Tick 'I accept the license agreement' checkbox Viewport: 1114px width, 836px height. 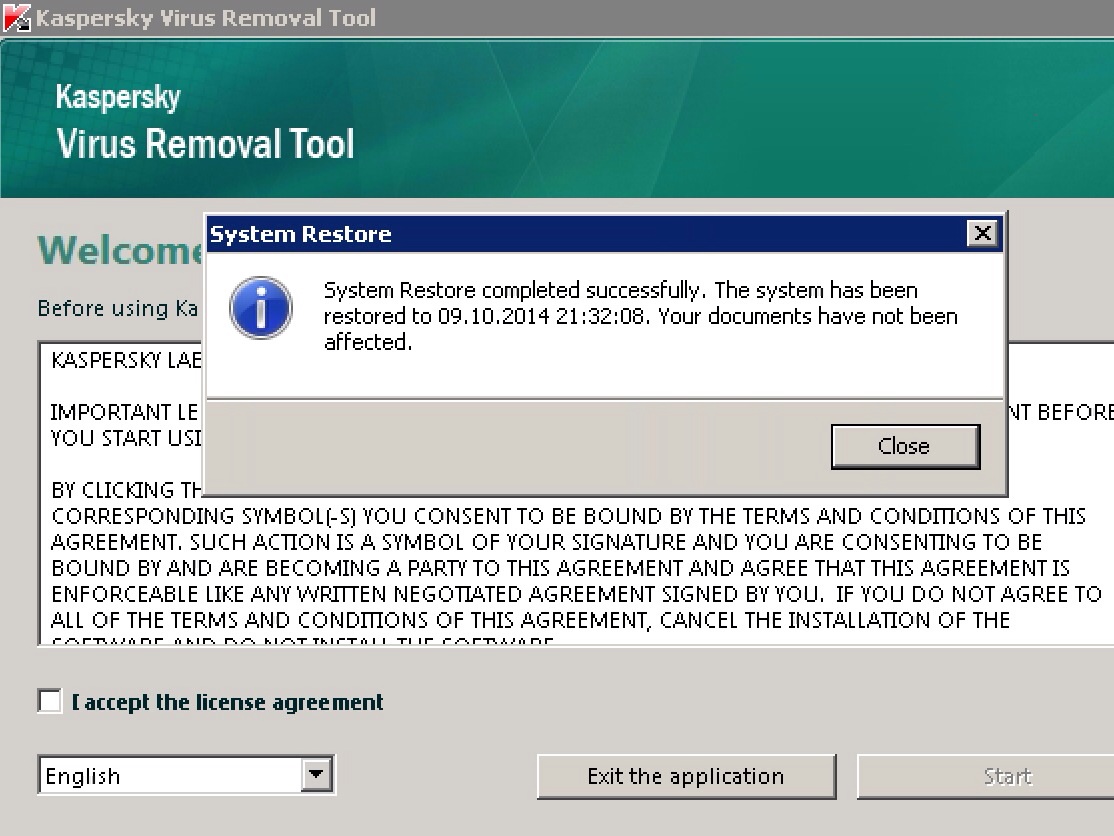click(x=50, y=701)
